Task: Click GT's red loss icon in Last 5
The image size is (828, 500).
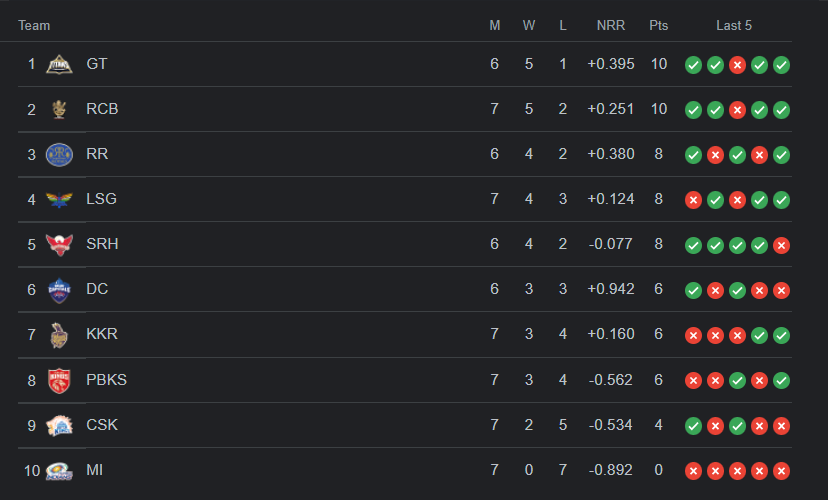Action: pos(738,65)
